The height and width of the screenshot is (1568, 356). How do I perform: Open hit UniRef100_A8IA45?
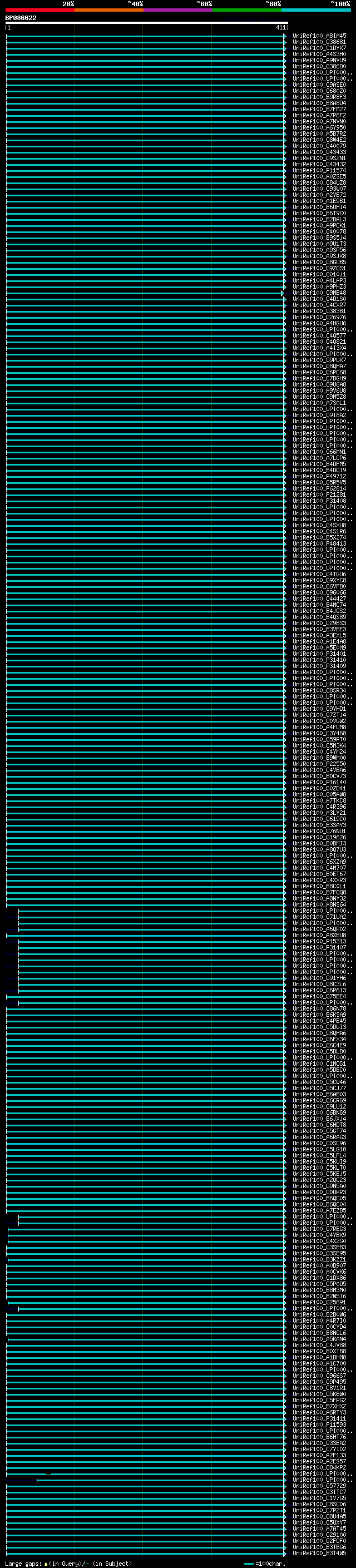pyautogui.click(x=319, y=37)
